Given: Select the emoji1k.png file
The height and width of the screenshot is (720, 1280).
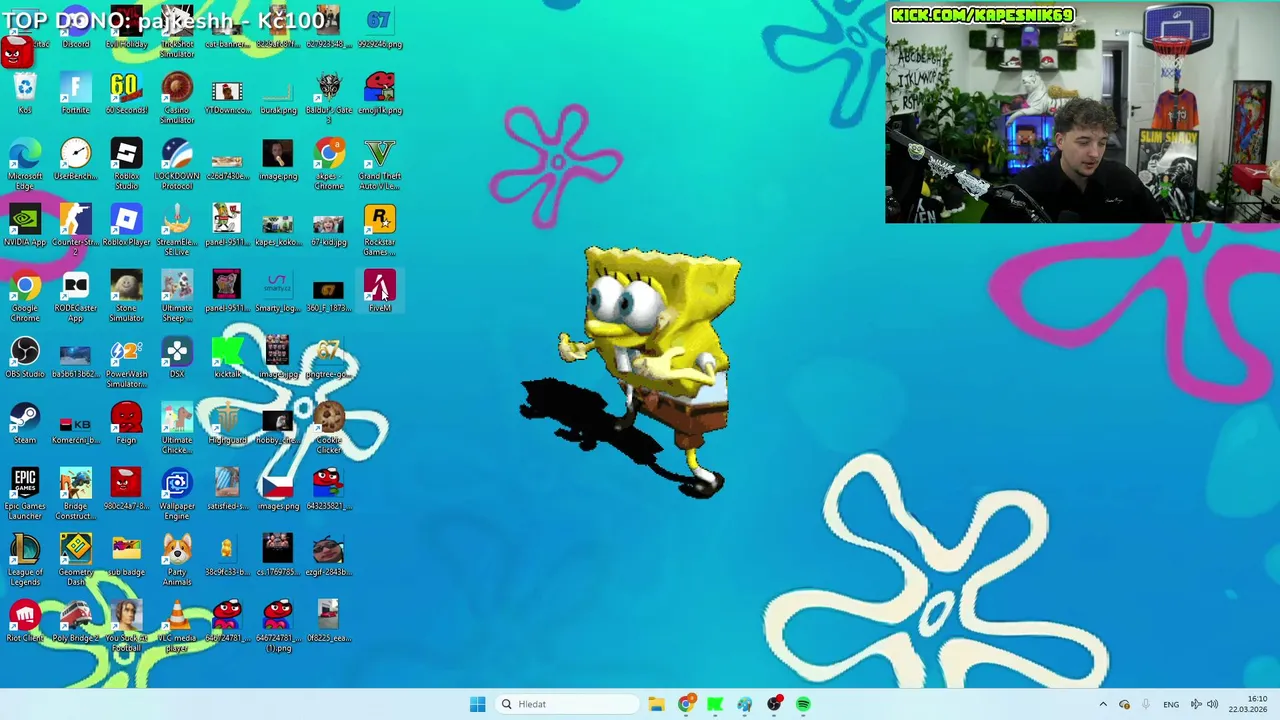Looking at the screenshot, I should [x=379, y=94].
